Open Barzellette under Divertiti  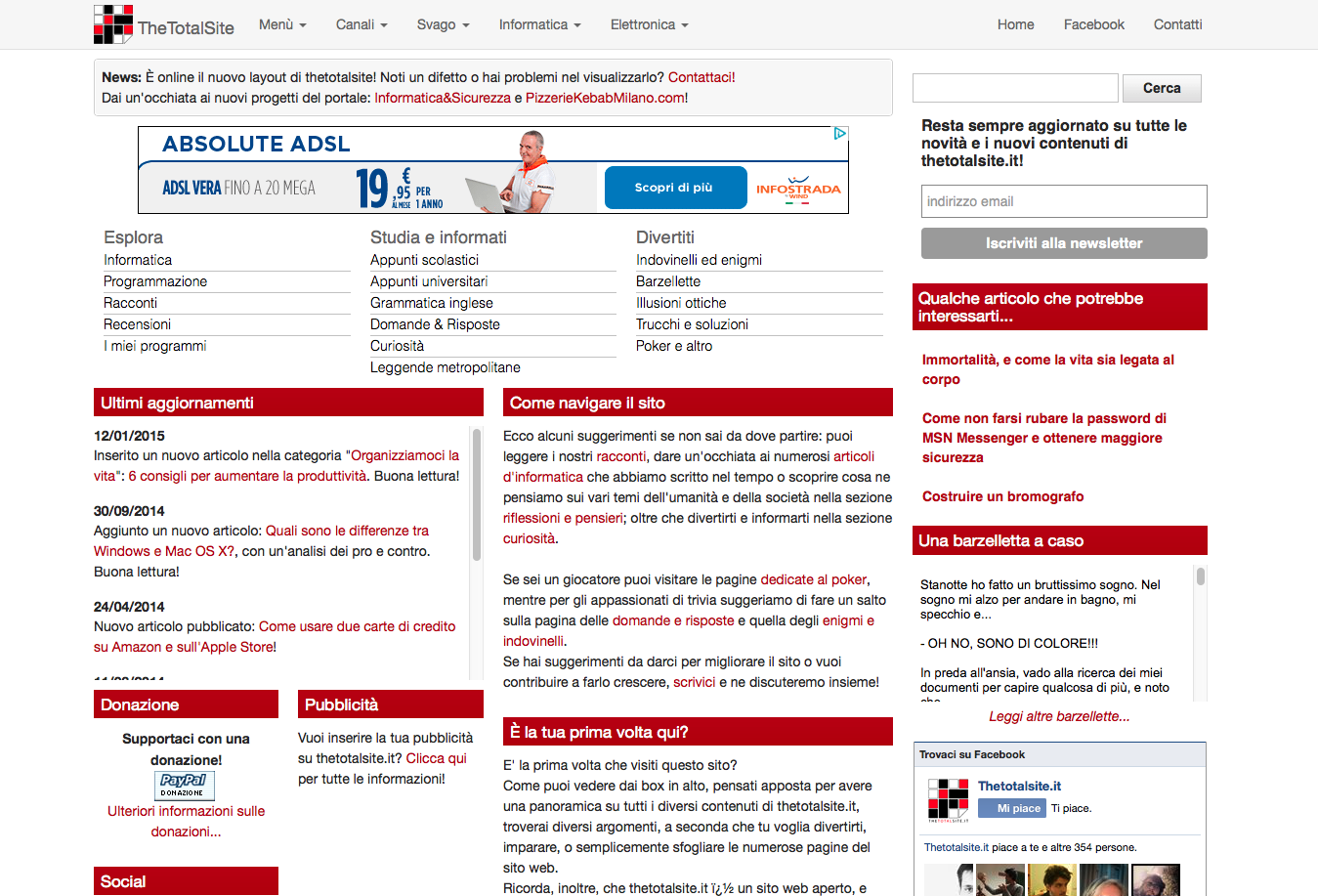[x=668, y=281]
